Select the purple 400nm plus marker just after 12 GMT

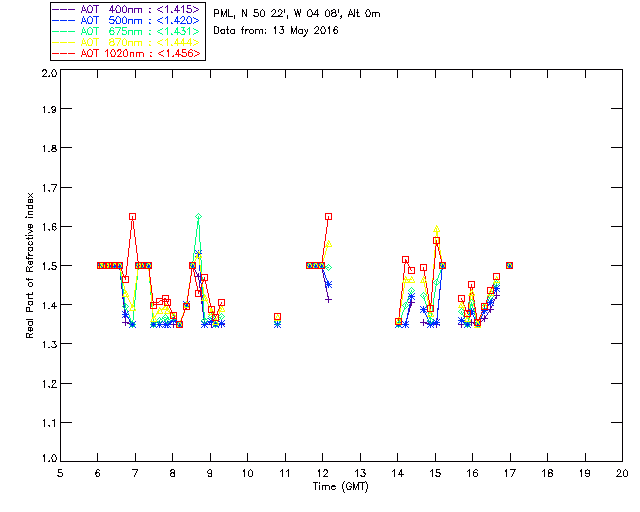(x=329, y=300)
